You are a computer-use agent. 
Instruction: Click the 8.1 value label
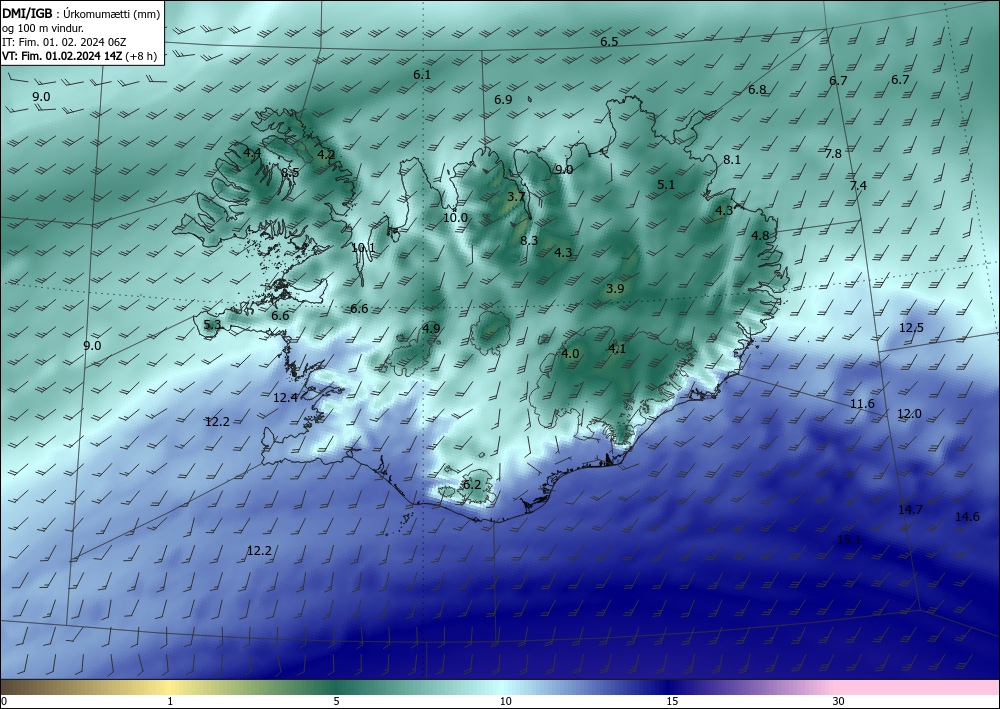[x=732, y=160]
